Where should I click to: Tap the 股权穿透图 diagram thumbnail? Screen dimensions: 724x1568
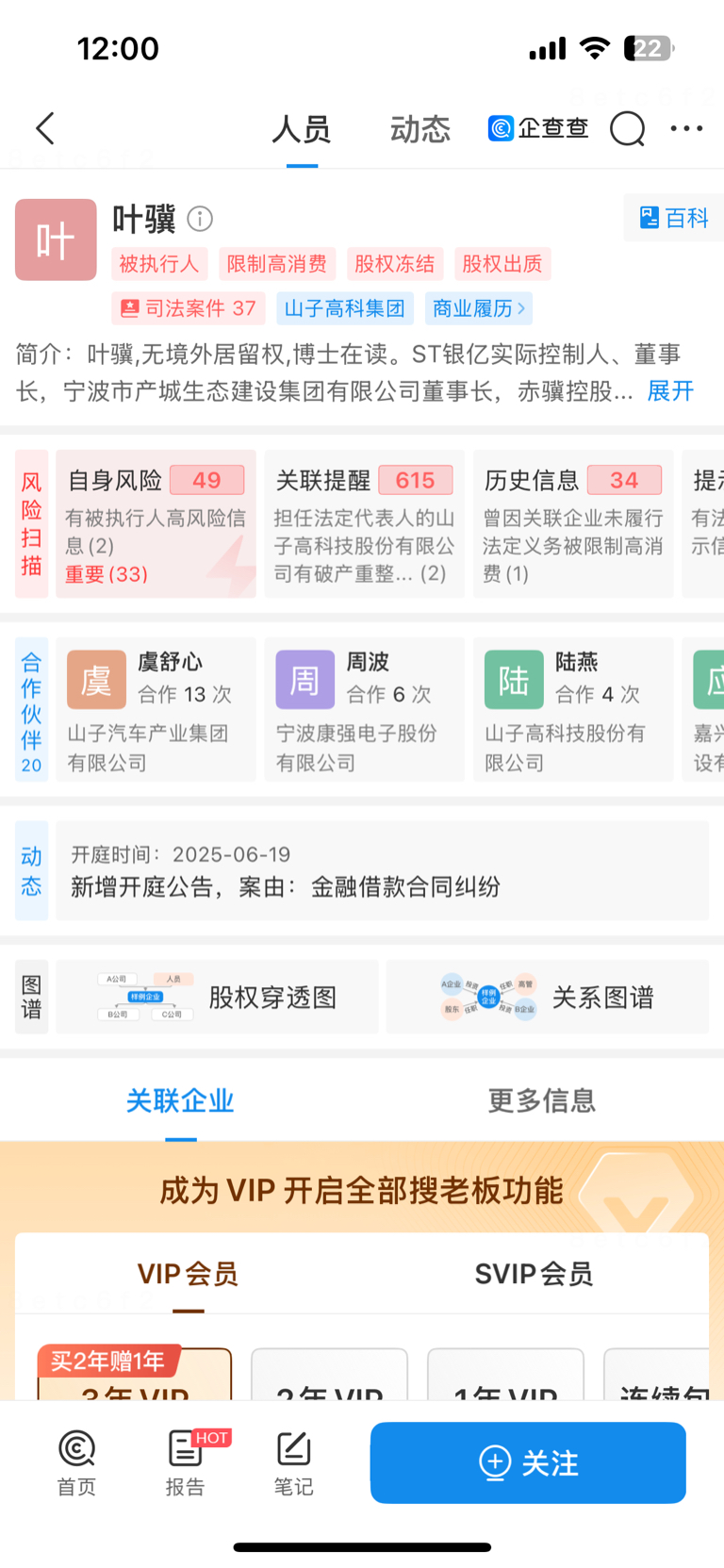pyautogui.click(x=144, y=997)
